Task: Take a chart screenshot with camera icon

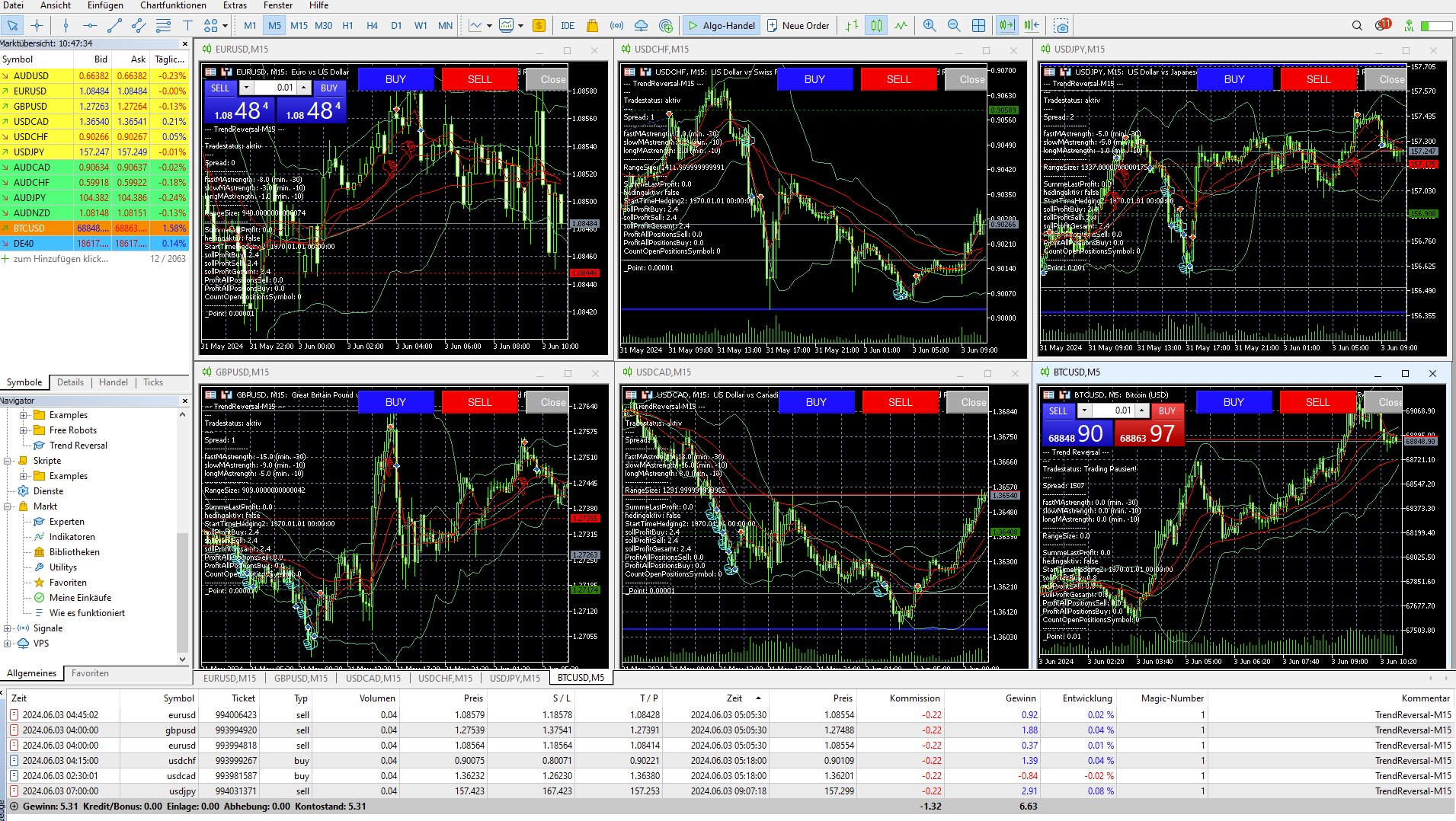Action: [1061, 25]
